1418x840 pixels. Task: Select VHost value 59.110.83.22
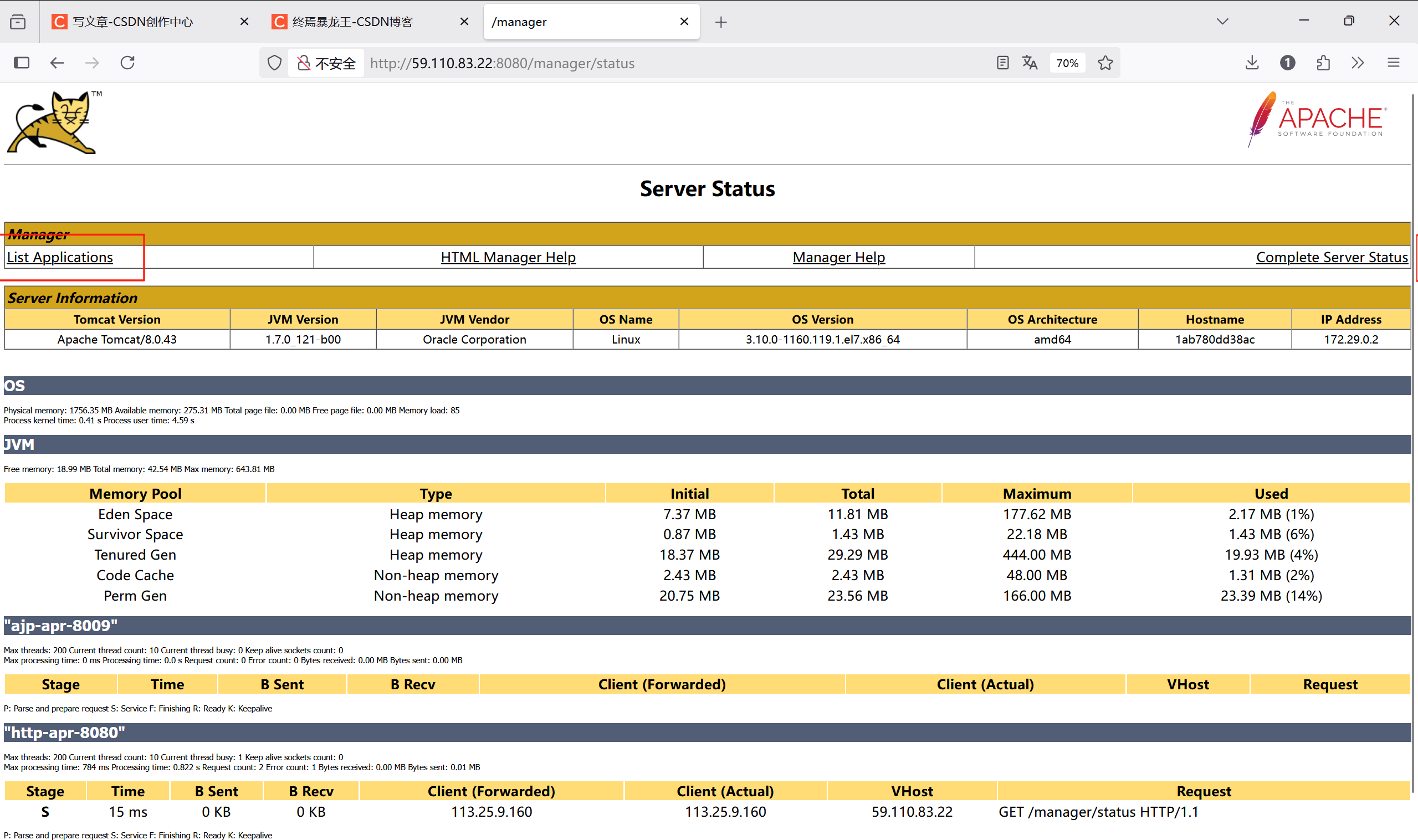point(912,812)
